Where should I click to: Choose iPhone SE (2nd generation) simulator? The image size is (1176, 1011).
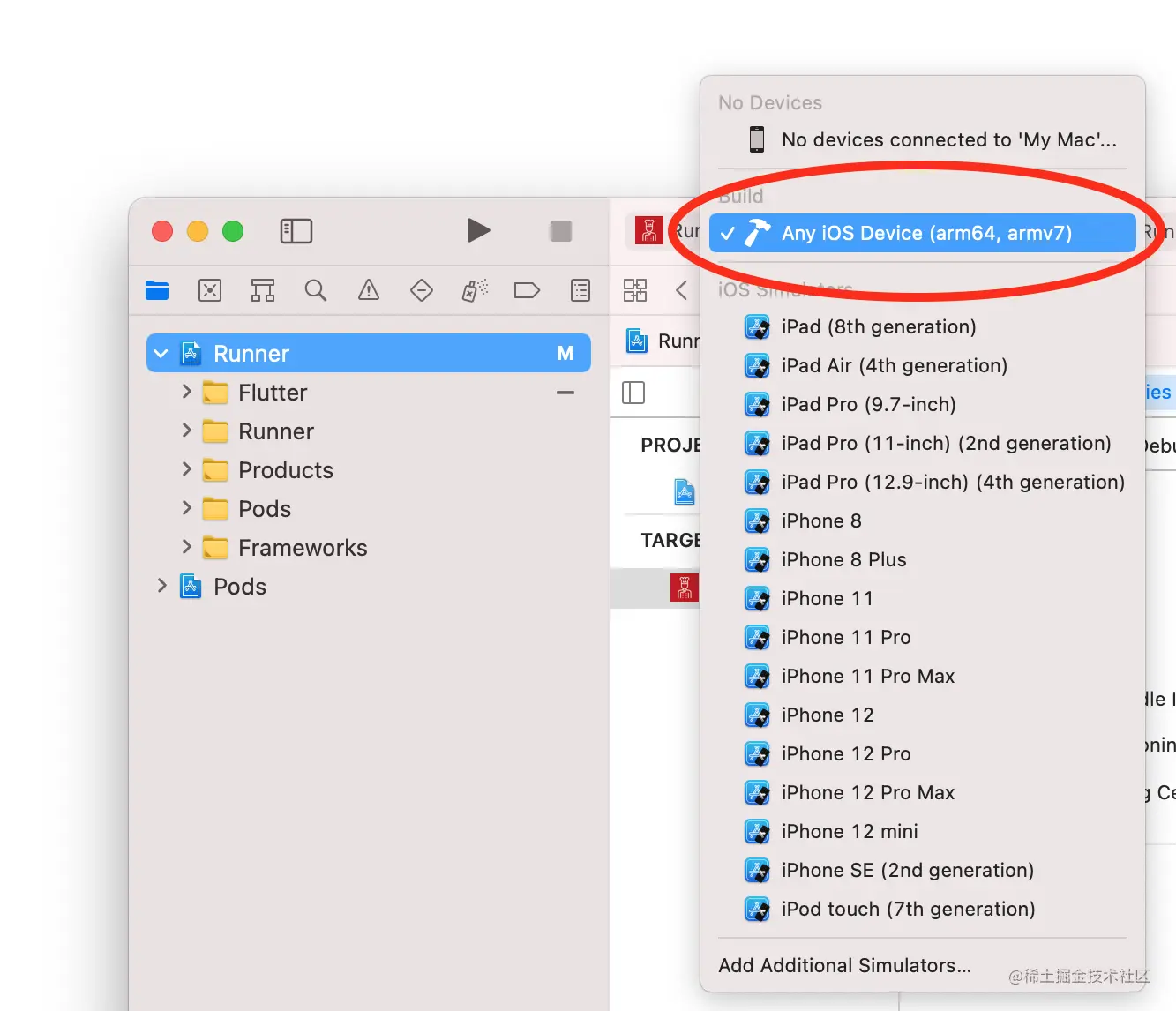922,870
